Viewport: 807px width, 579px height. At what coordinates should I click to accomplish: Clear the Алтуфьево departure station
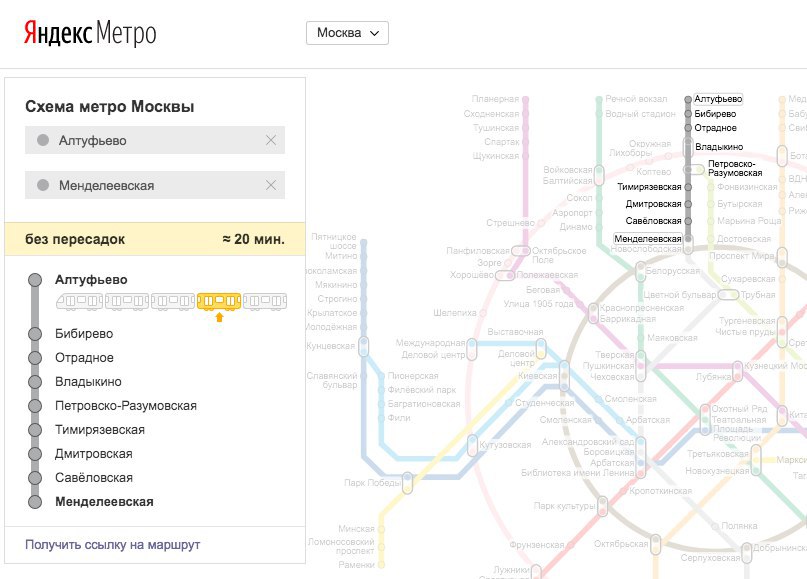271,141
